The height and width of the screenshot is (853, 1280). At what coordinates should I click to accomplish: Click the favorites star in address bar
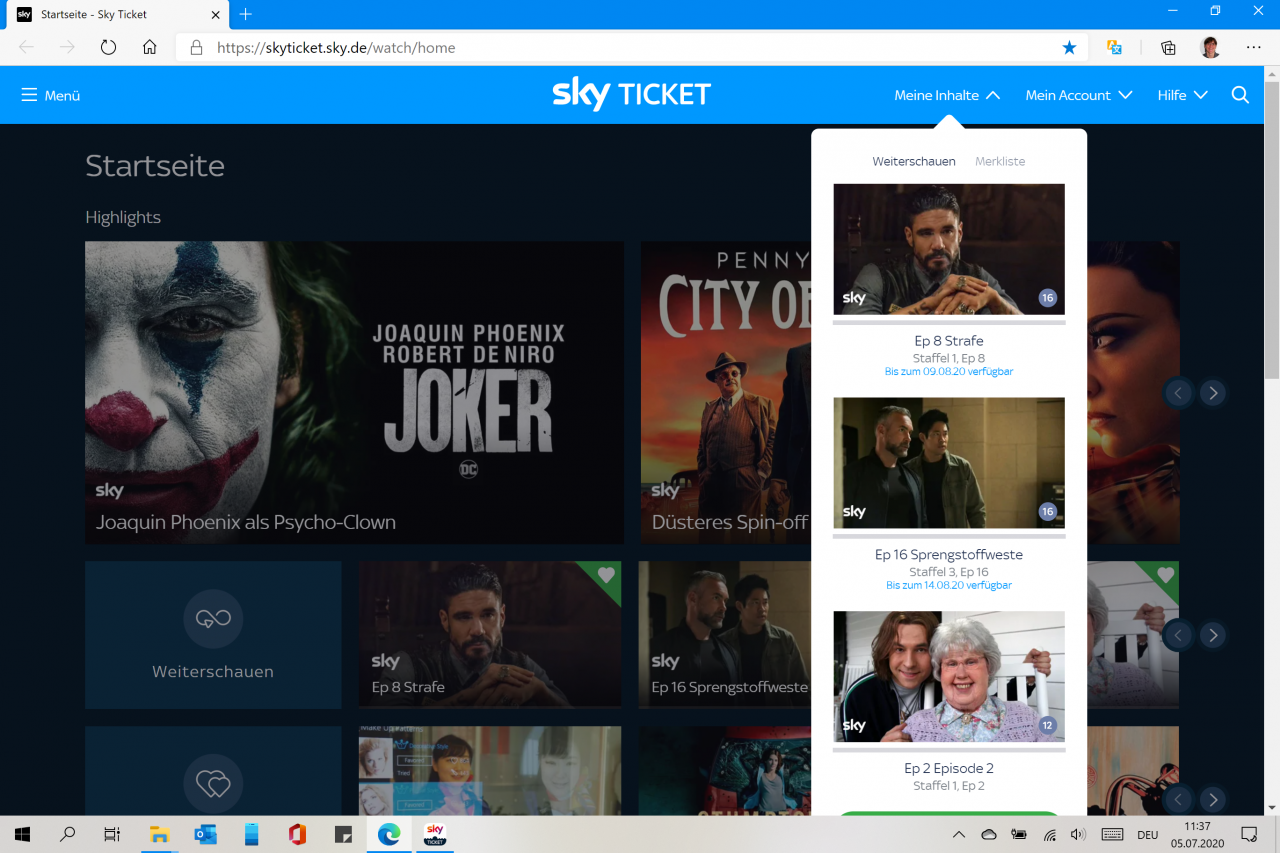(x=1069, y=47)
